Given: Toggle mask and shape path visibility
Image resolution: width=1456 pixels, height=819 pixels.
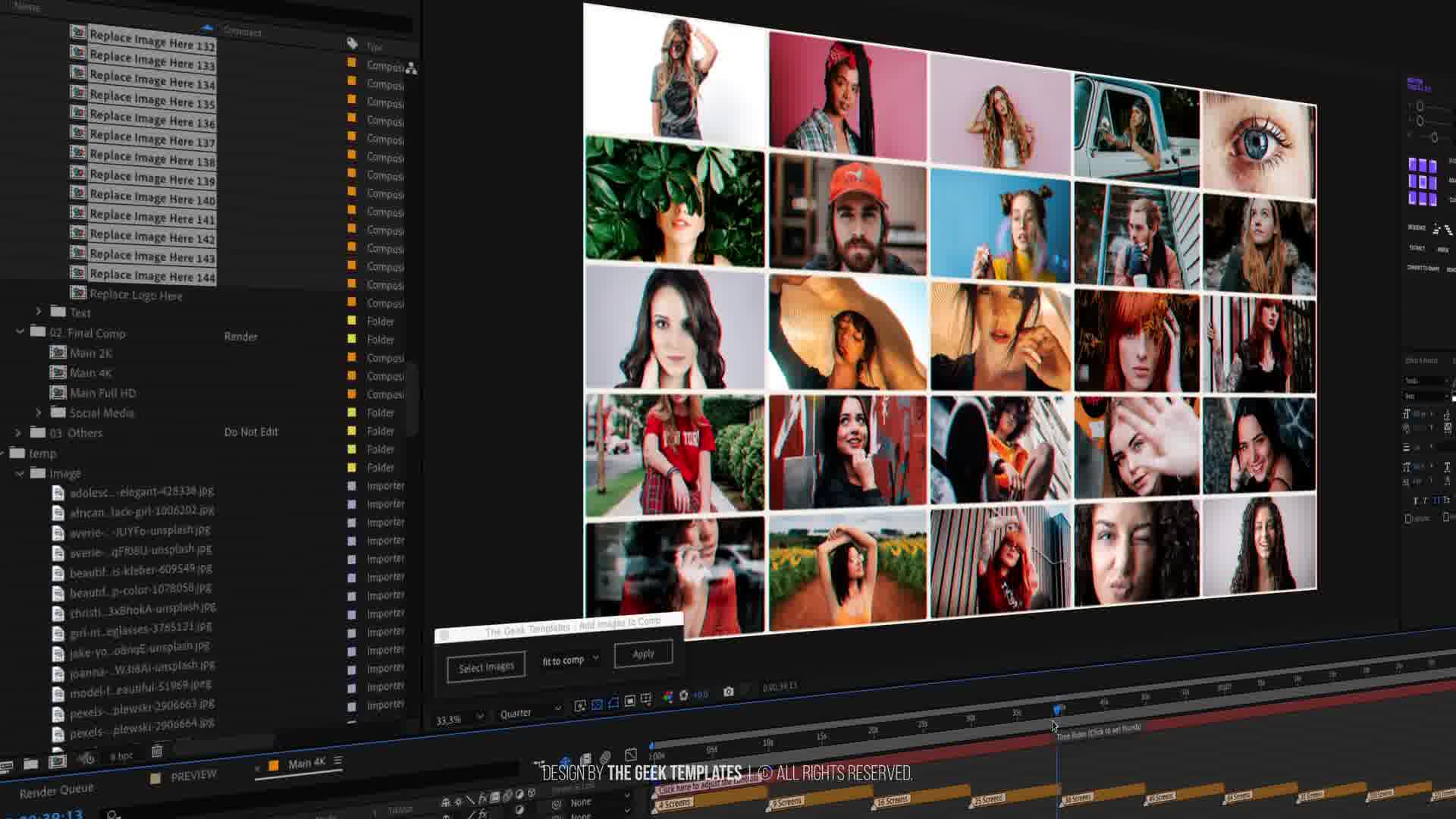Looking at the screenshot, I should click(x=613, y=703).
